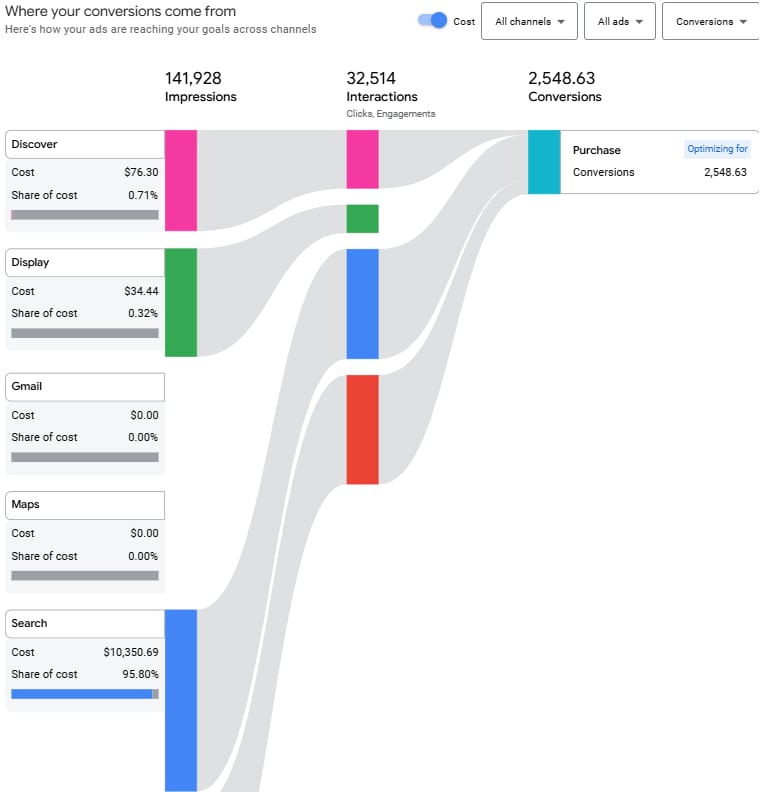The height and width of the screenshot is (792, 762).
Task: Click the teal Purchase conversions bar
Action: 544,162
